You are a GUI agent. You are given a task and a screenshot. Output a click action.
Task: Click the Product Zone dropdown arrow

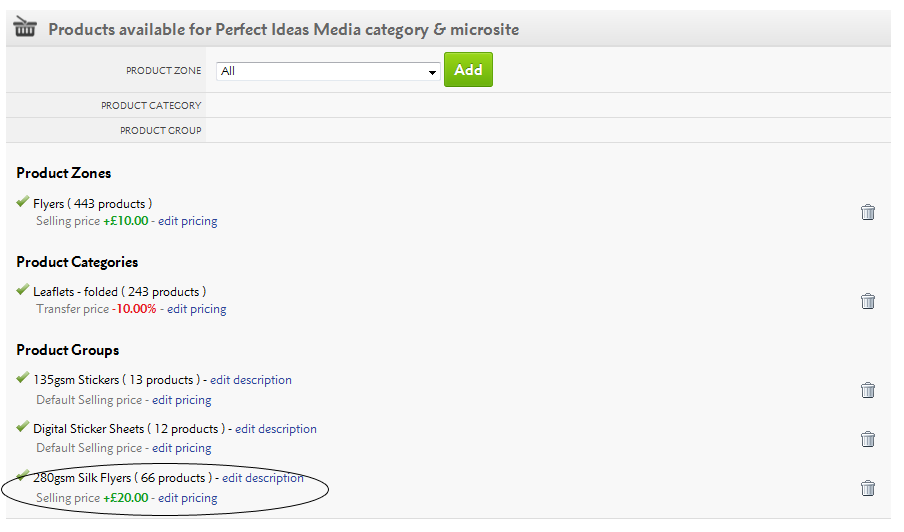432,72
